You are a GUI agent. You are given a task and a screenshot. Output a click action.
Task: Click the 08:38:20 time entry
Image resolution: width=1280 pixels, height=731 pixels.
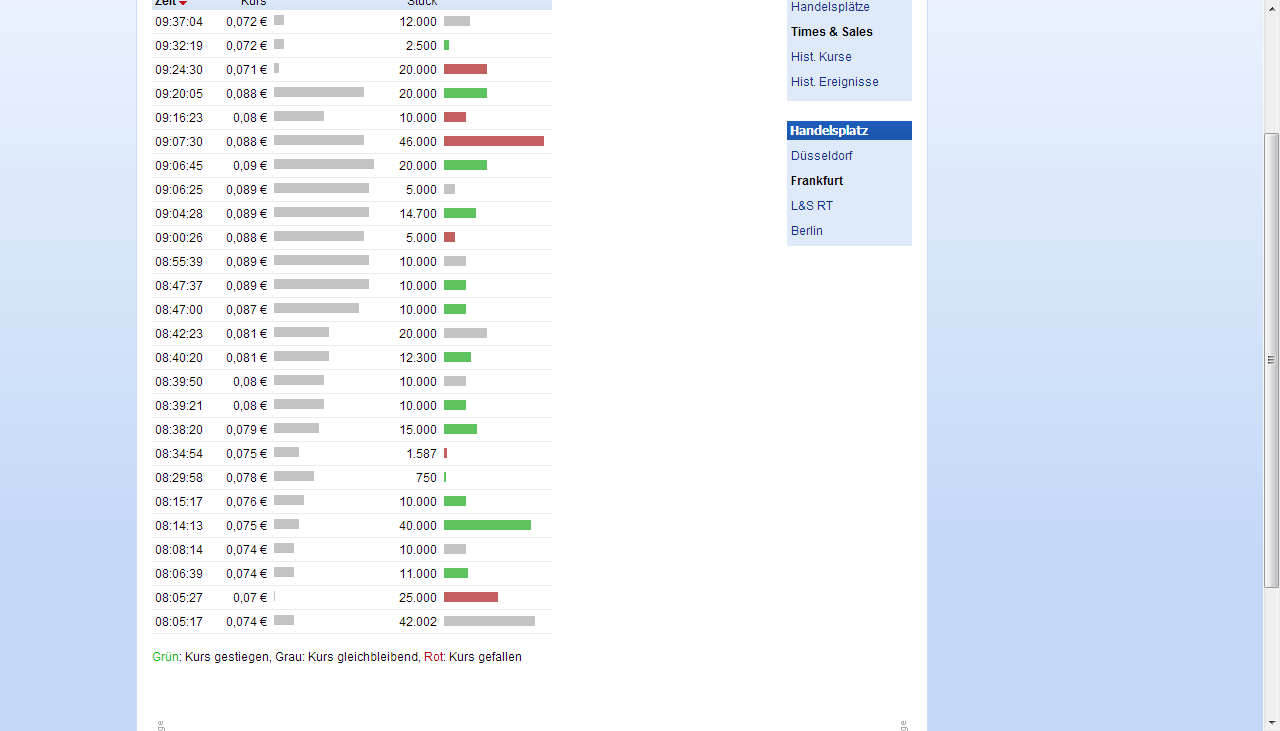[x=179, y=430]
